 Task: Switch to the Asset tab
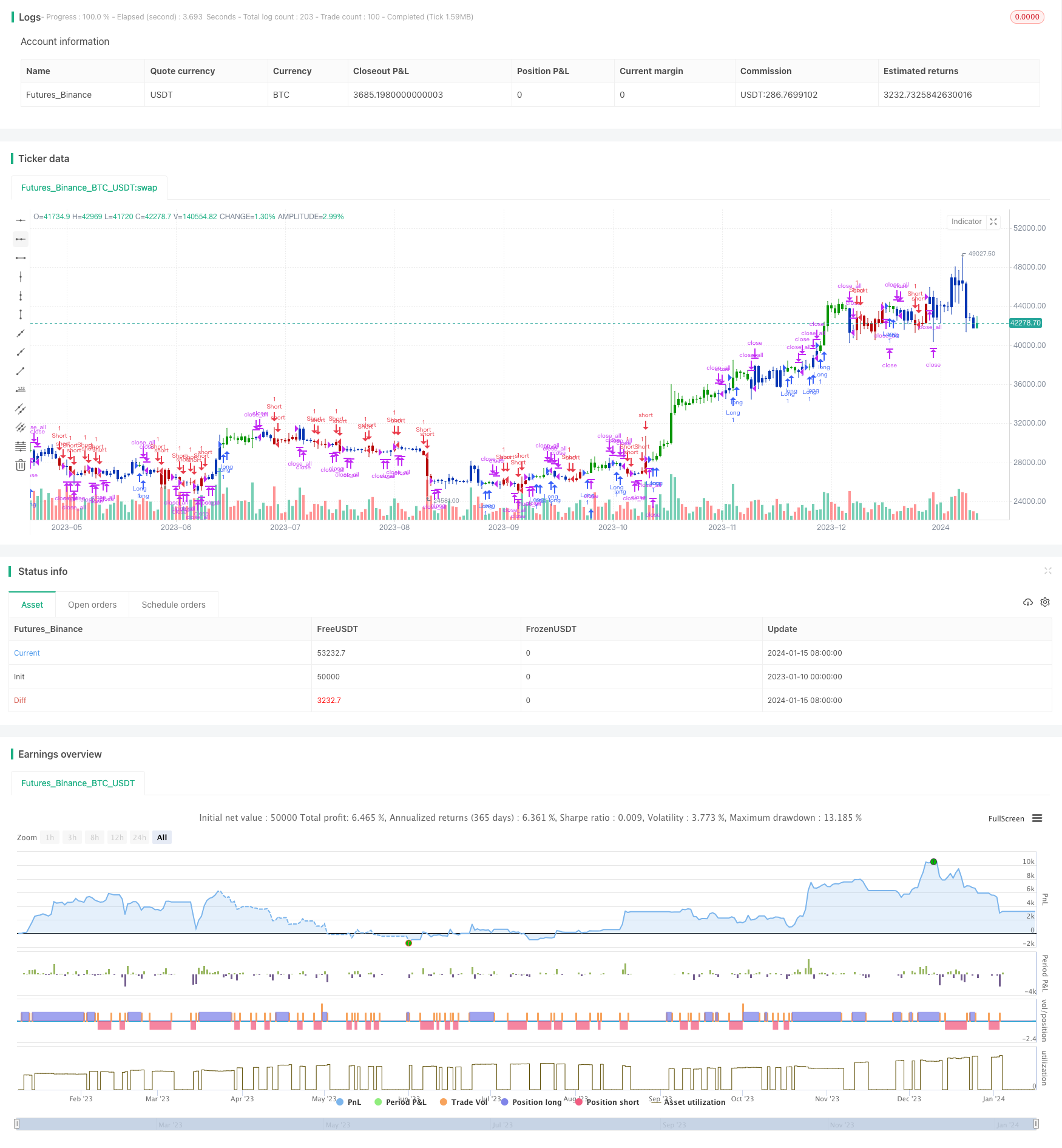(x=32, y=605)
